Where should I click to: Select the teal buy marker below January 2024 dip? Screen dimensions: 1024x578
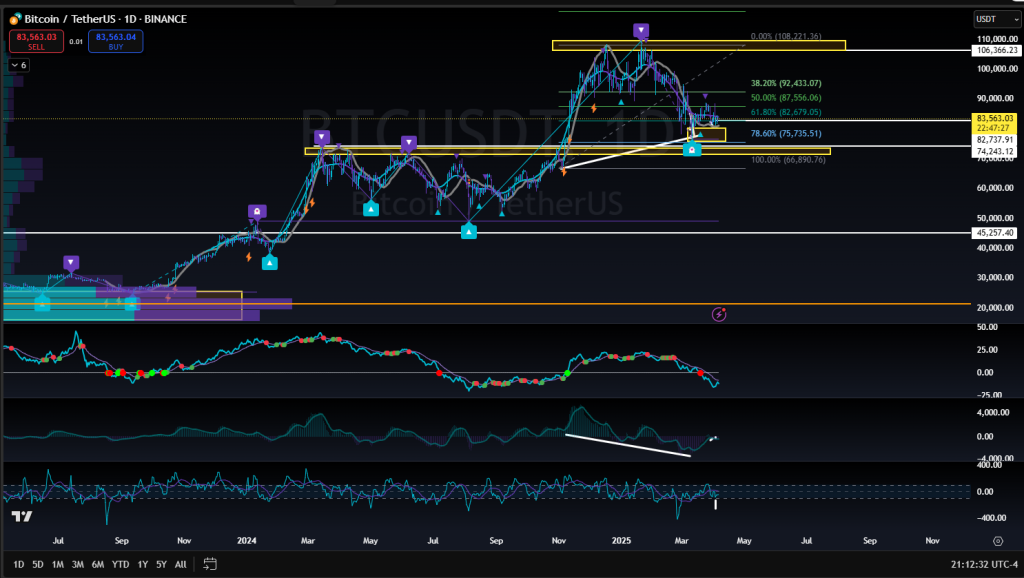click(270, 263)
